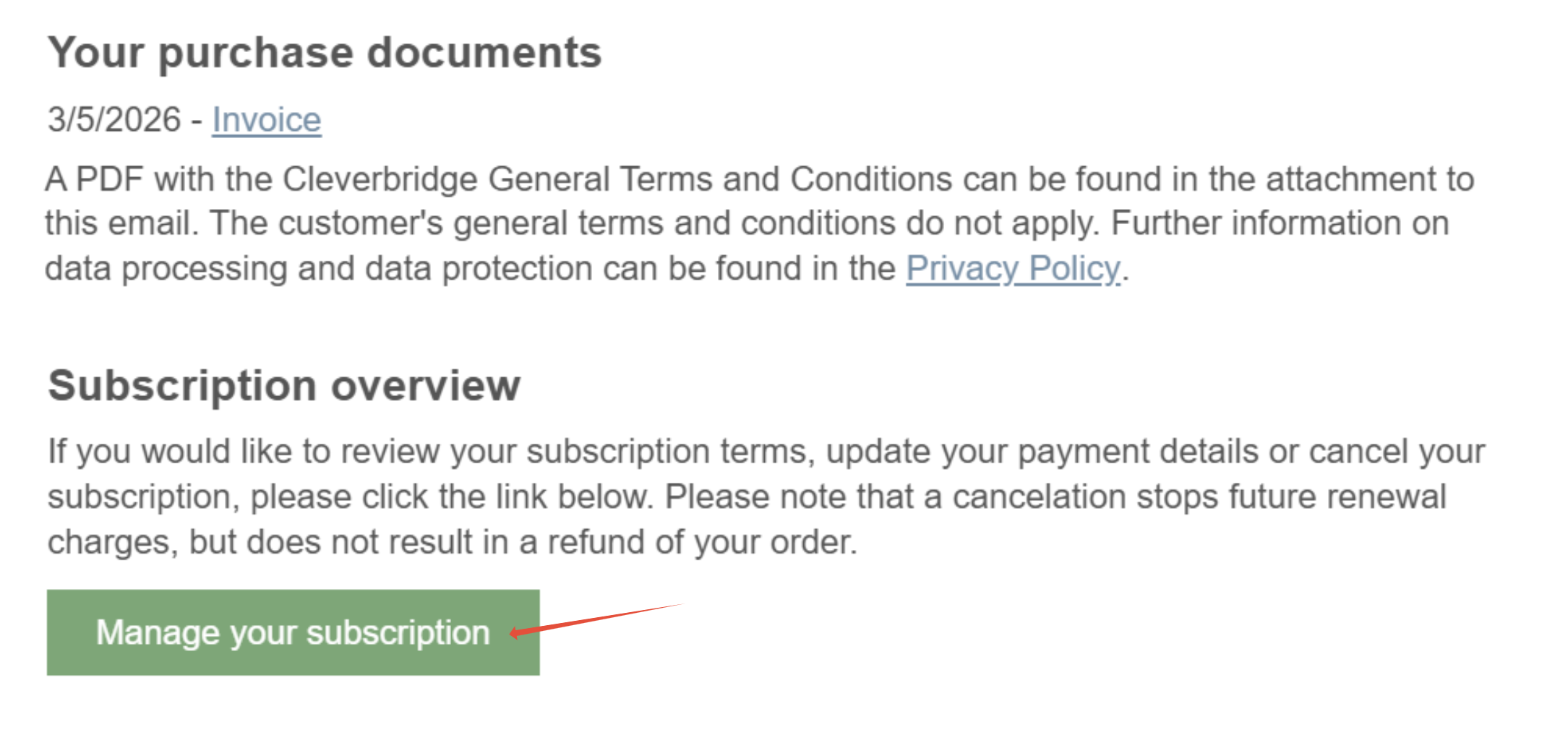The height and width of the screenshot is (735, 1568).
Task: Open the Invoice link
Action: tap(266, 120)
